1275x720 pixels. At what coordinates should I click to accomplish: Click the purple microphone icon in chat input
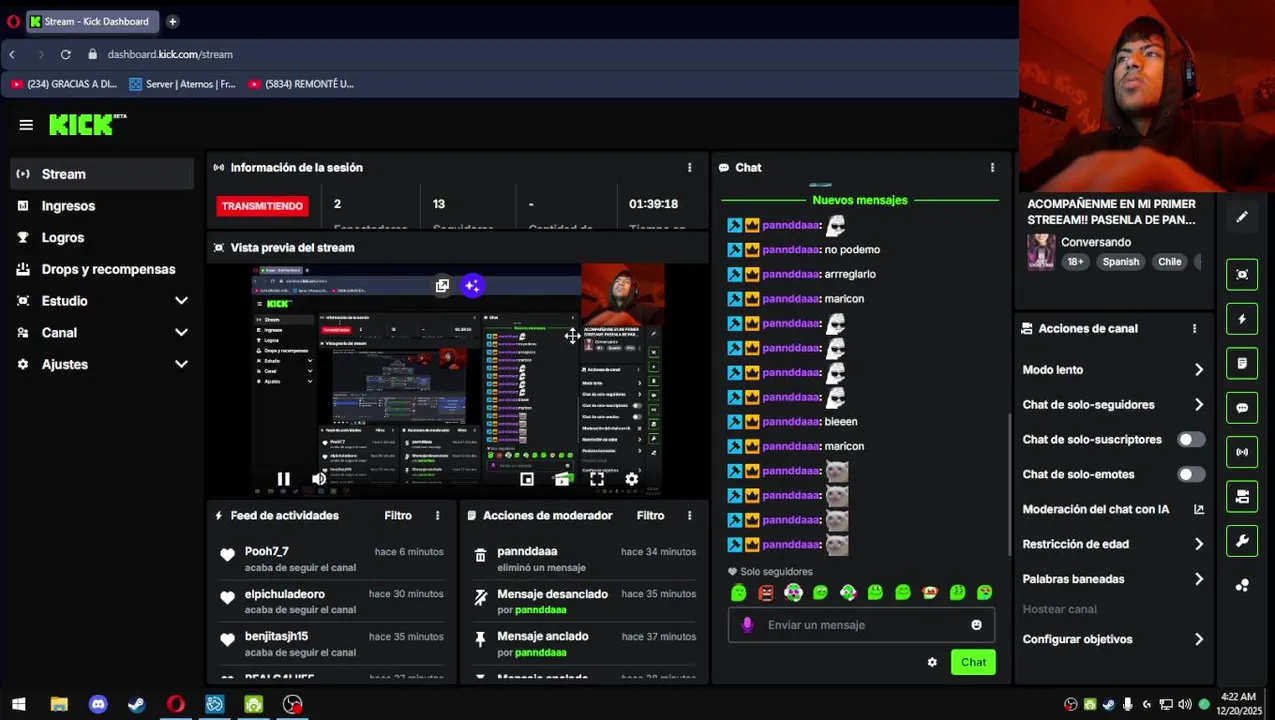[x=747, y=625]
